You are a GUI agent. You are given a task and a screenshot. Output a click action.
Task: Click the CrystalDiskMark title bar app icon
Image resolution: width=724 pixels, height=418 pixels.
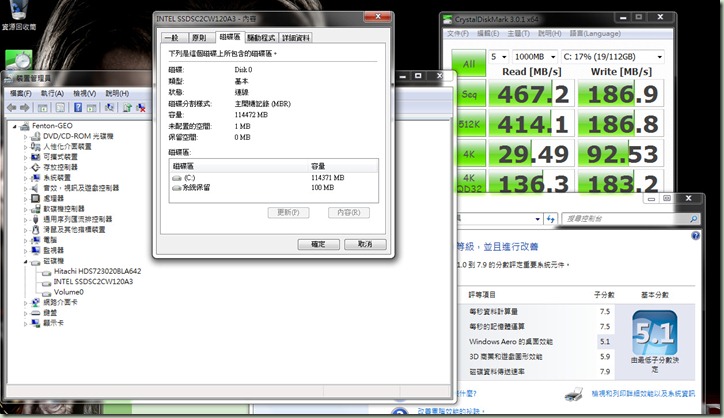click(447, 19)
